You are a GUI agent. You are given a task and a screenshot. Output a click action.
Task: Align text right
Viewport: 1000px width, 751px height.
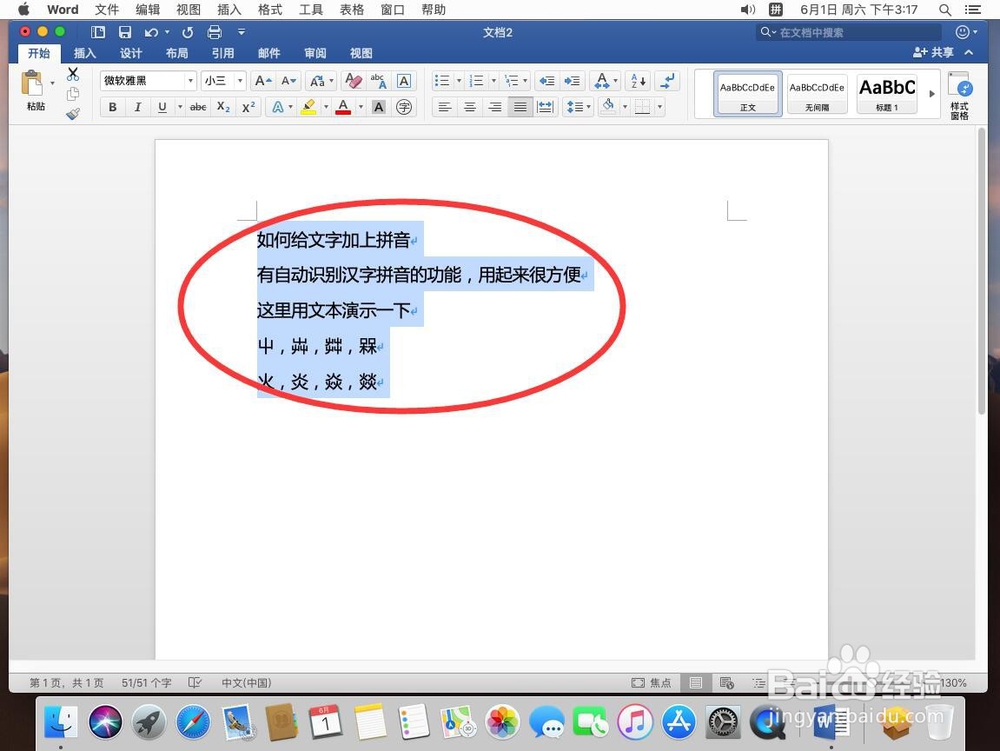tap(495, 107)
